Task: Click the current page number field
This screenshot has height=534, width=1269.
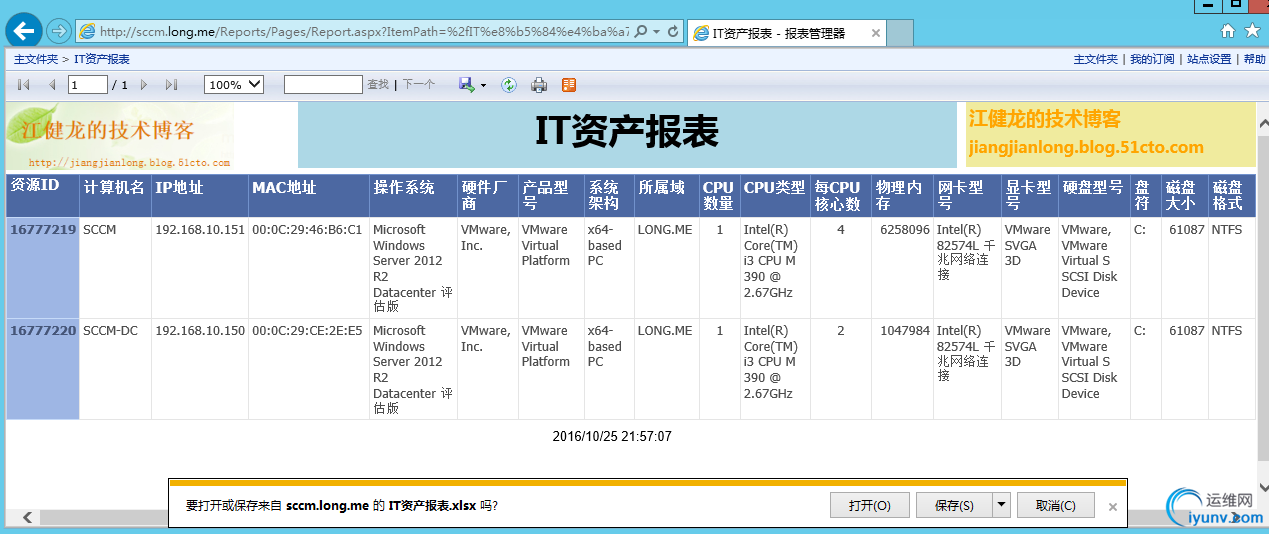Action: pyautogui.click(x=88, y=85)
